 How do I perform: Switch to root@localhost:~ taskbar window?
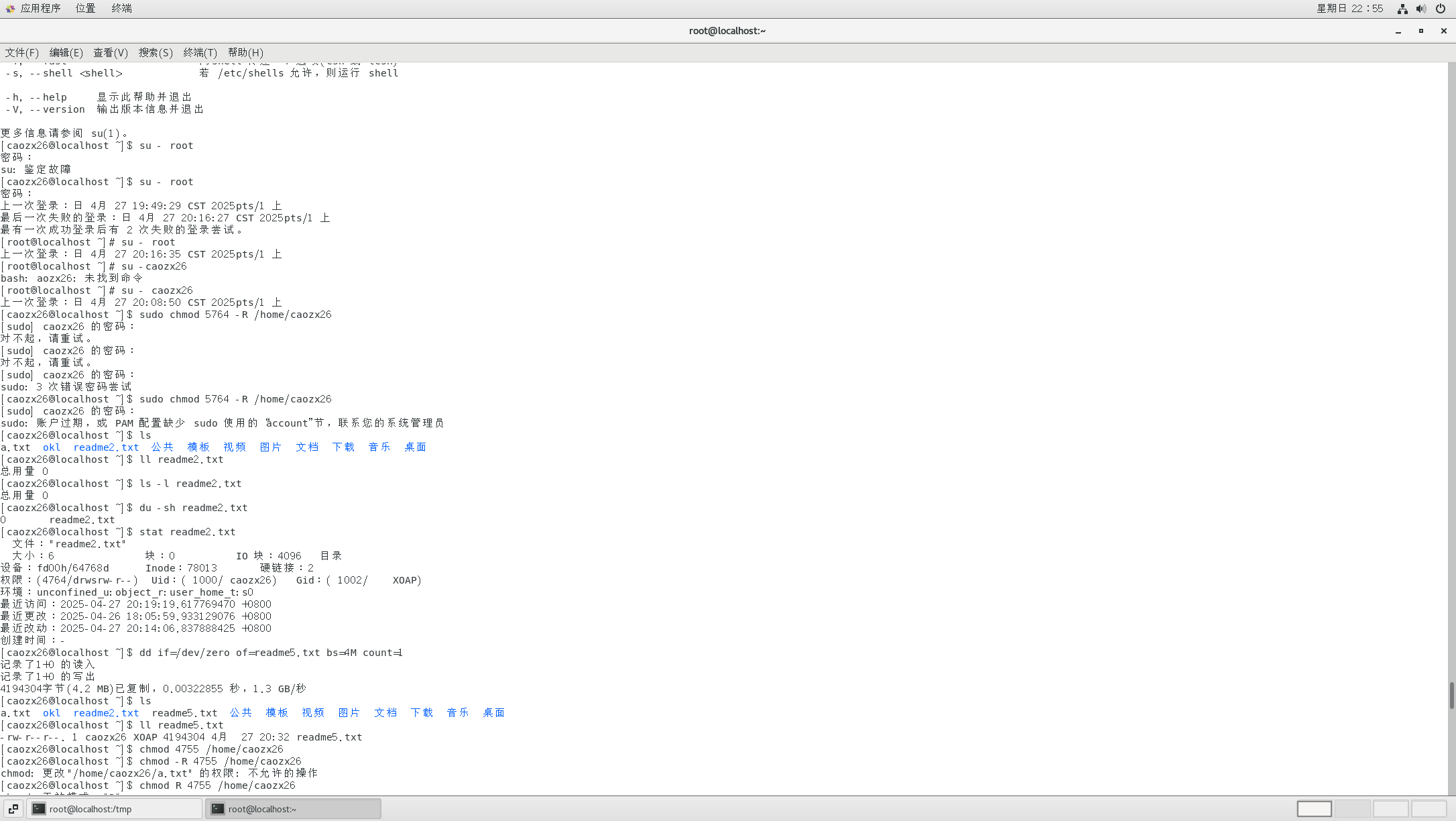click(293, 809)
